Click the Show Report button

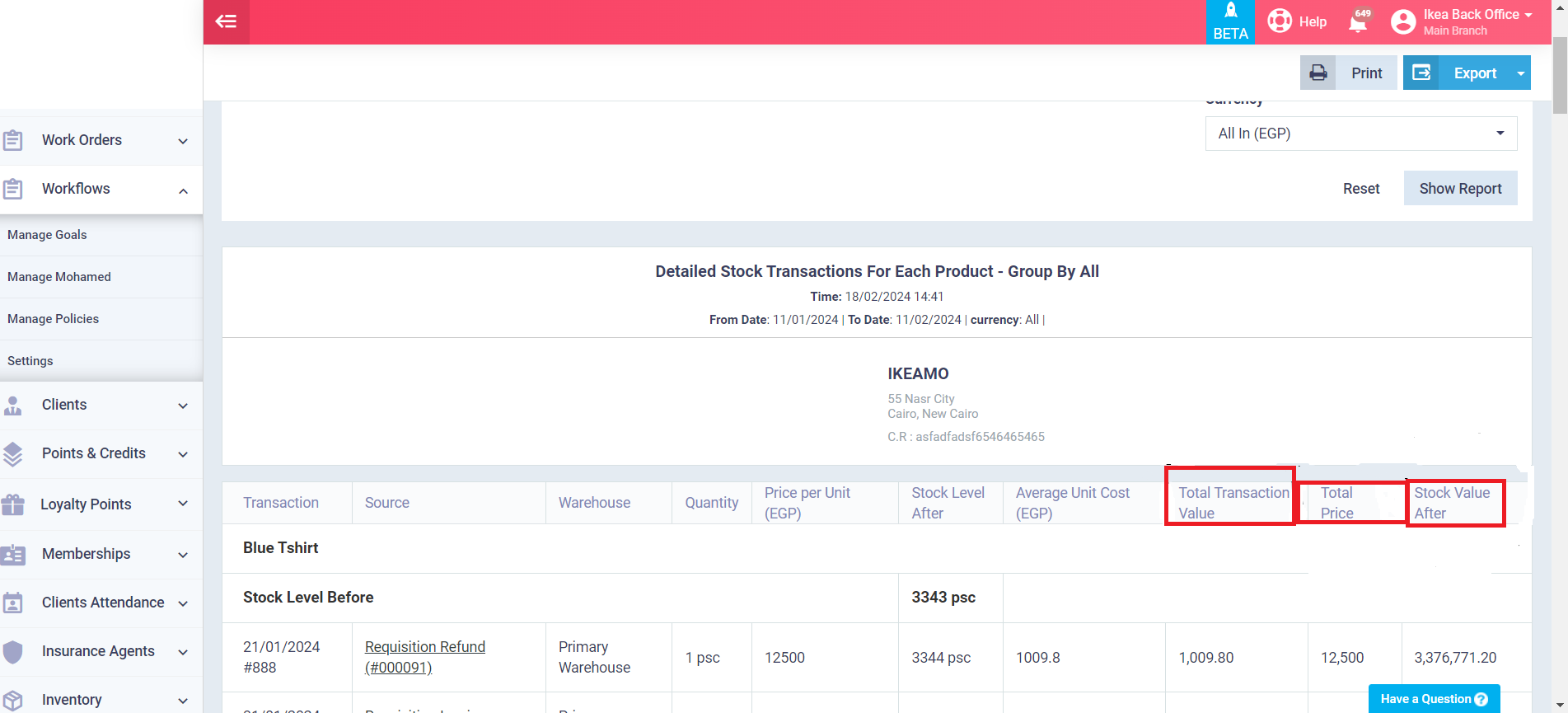(1460, 188)
